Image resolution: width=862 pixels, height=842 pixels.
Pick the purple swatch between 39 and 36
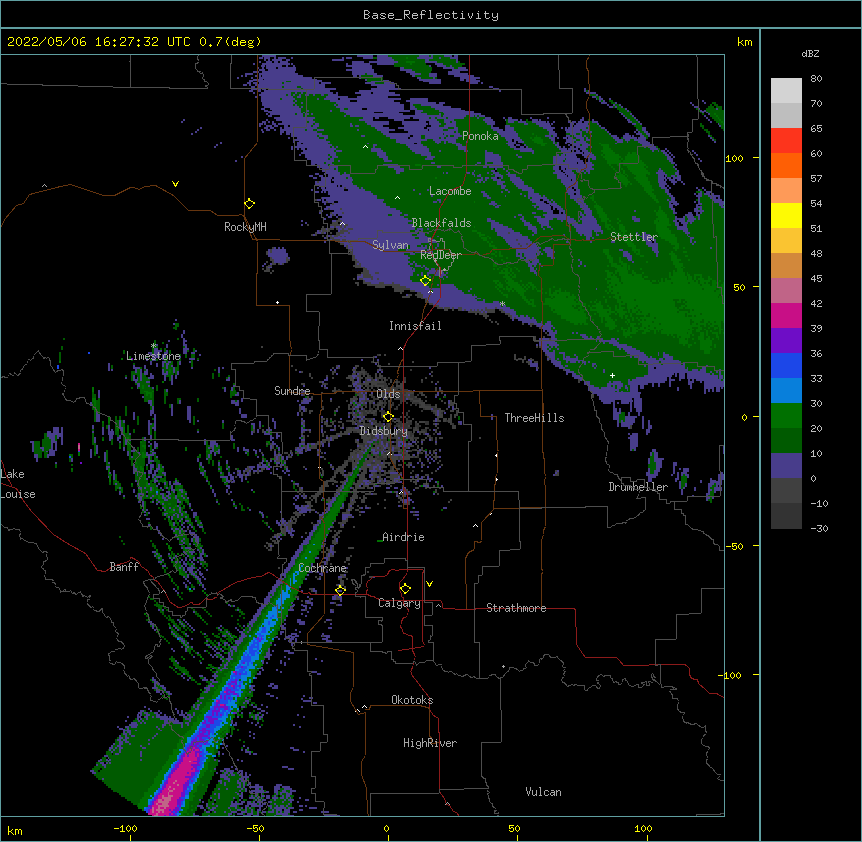click(x=786, y=340)
